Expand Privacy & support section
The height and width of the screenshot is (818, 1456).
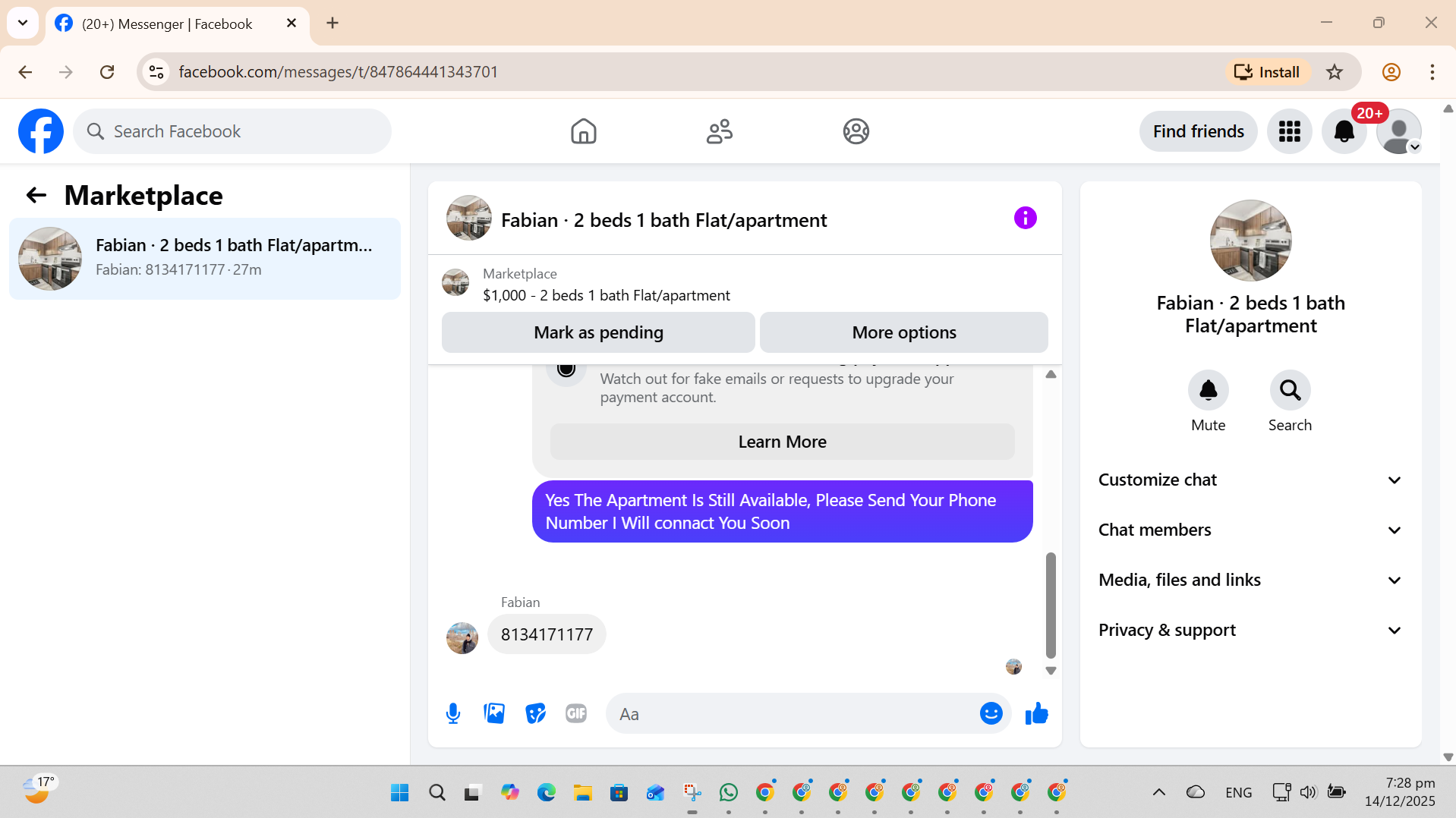point(1250,630)
